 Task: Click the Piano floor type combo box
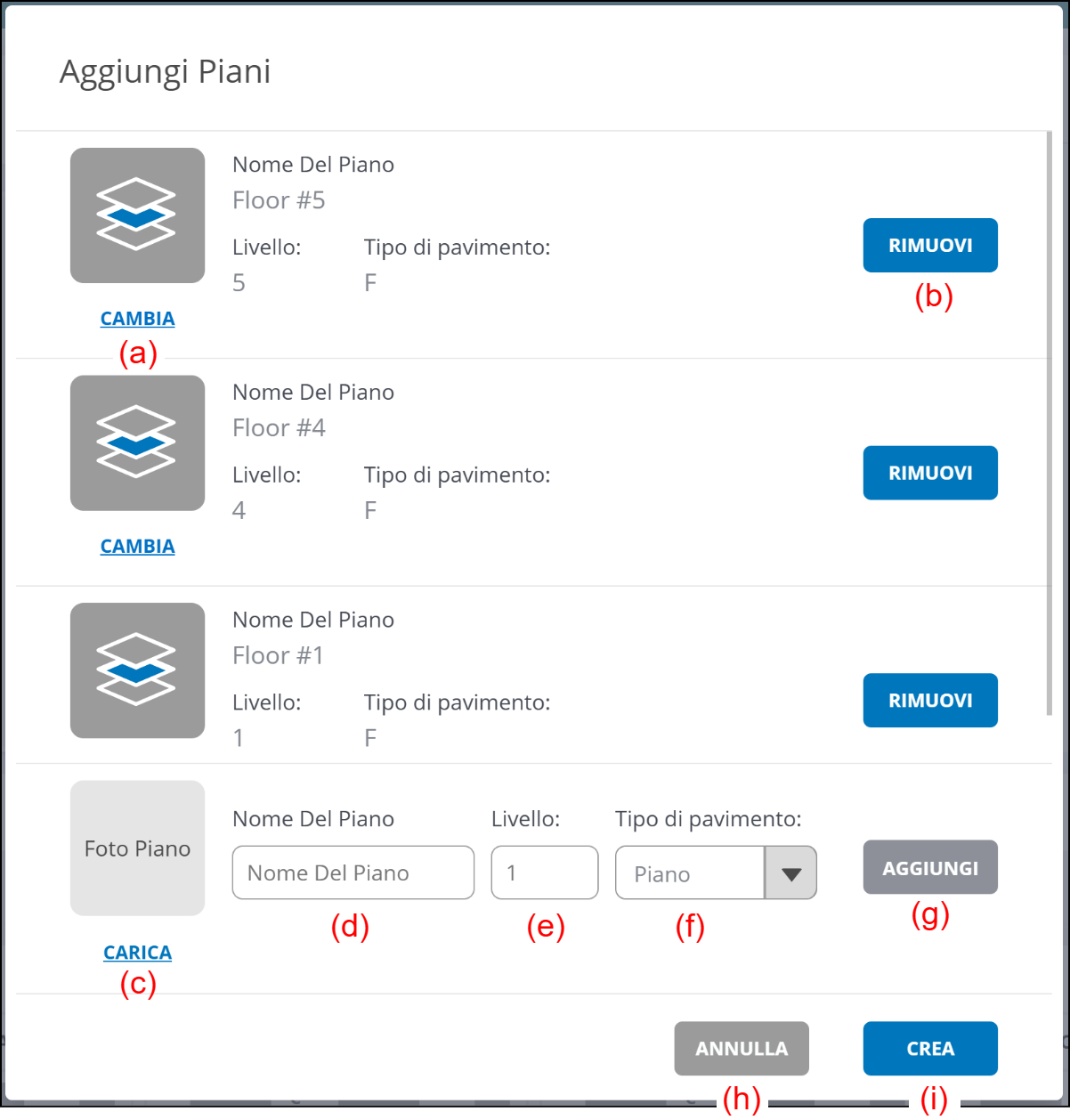[x=690, y=873]
